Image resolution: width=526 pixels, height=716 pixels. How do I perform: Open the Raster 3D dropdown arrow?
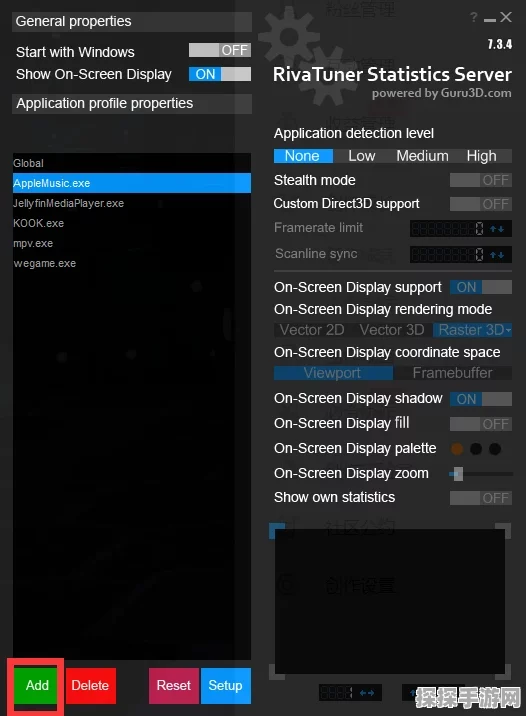coord(508,330)
